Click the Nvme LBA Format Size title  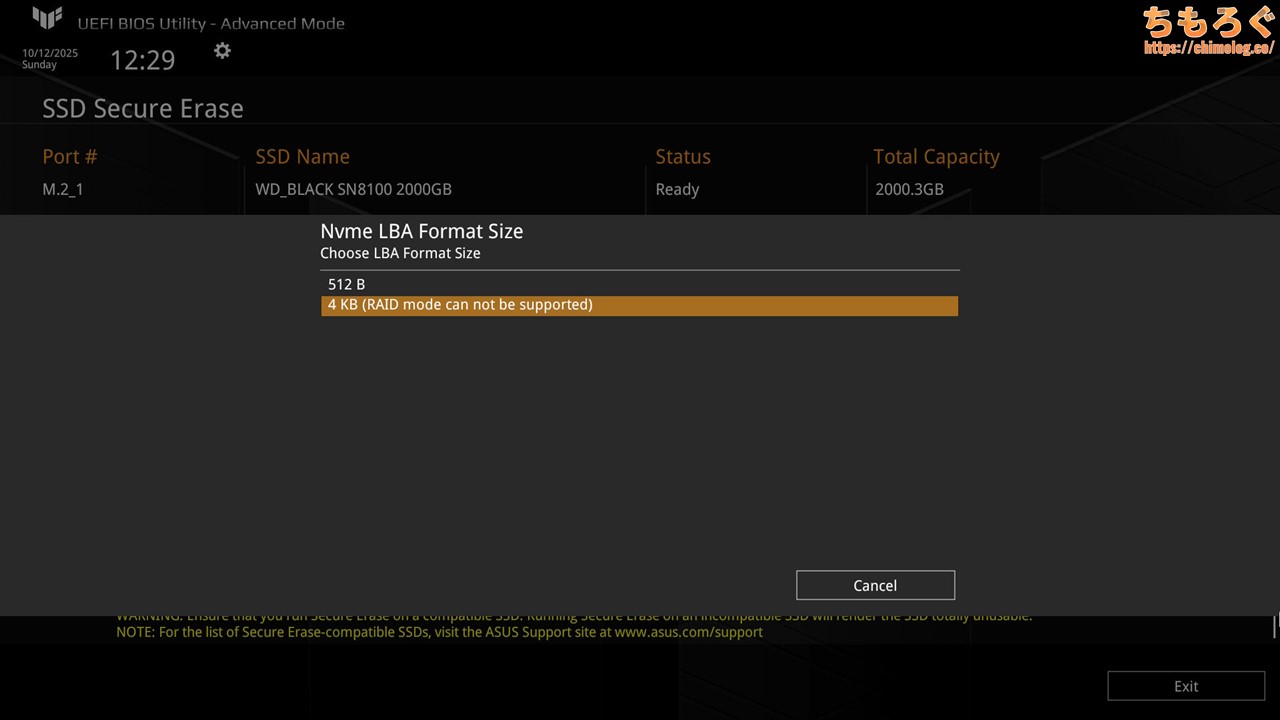click(x=421, y=231)
